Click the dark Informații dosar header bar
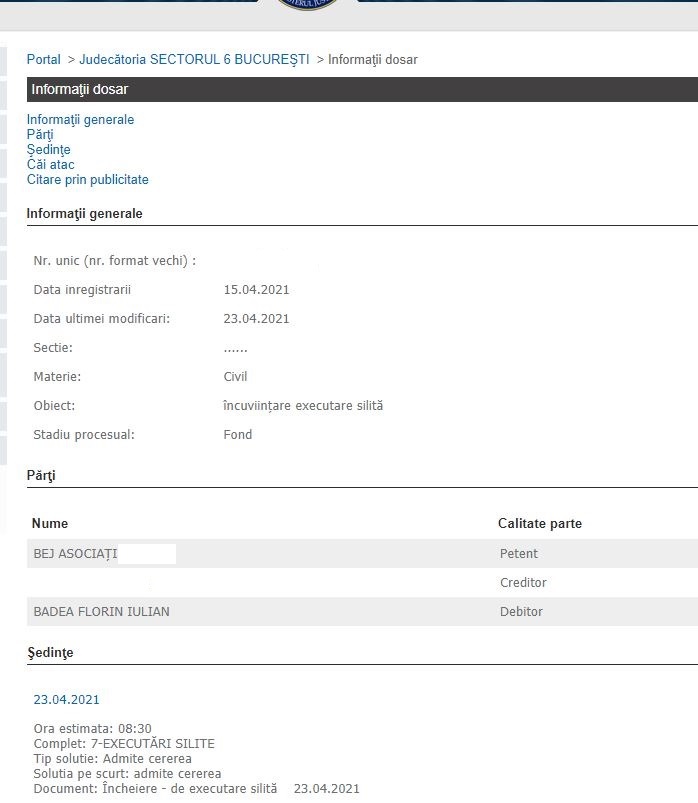698x803 pixels. 360,90
